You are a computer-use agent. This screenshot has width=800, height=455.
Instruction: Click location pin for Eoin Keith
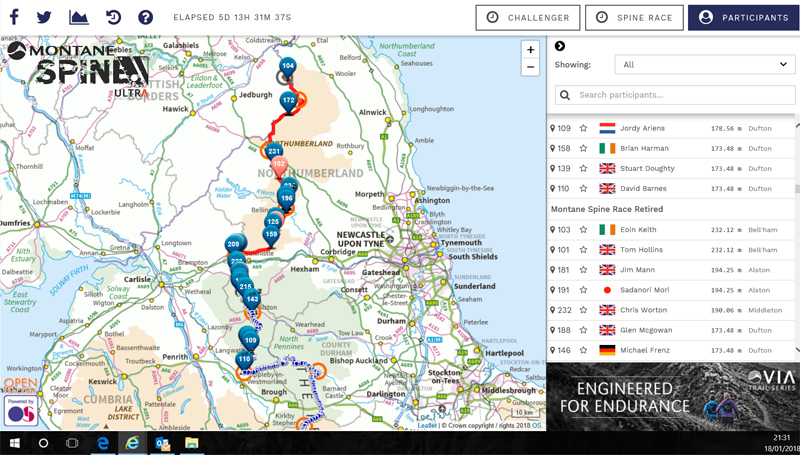553,230
